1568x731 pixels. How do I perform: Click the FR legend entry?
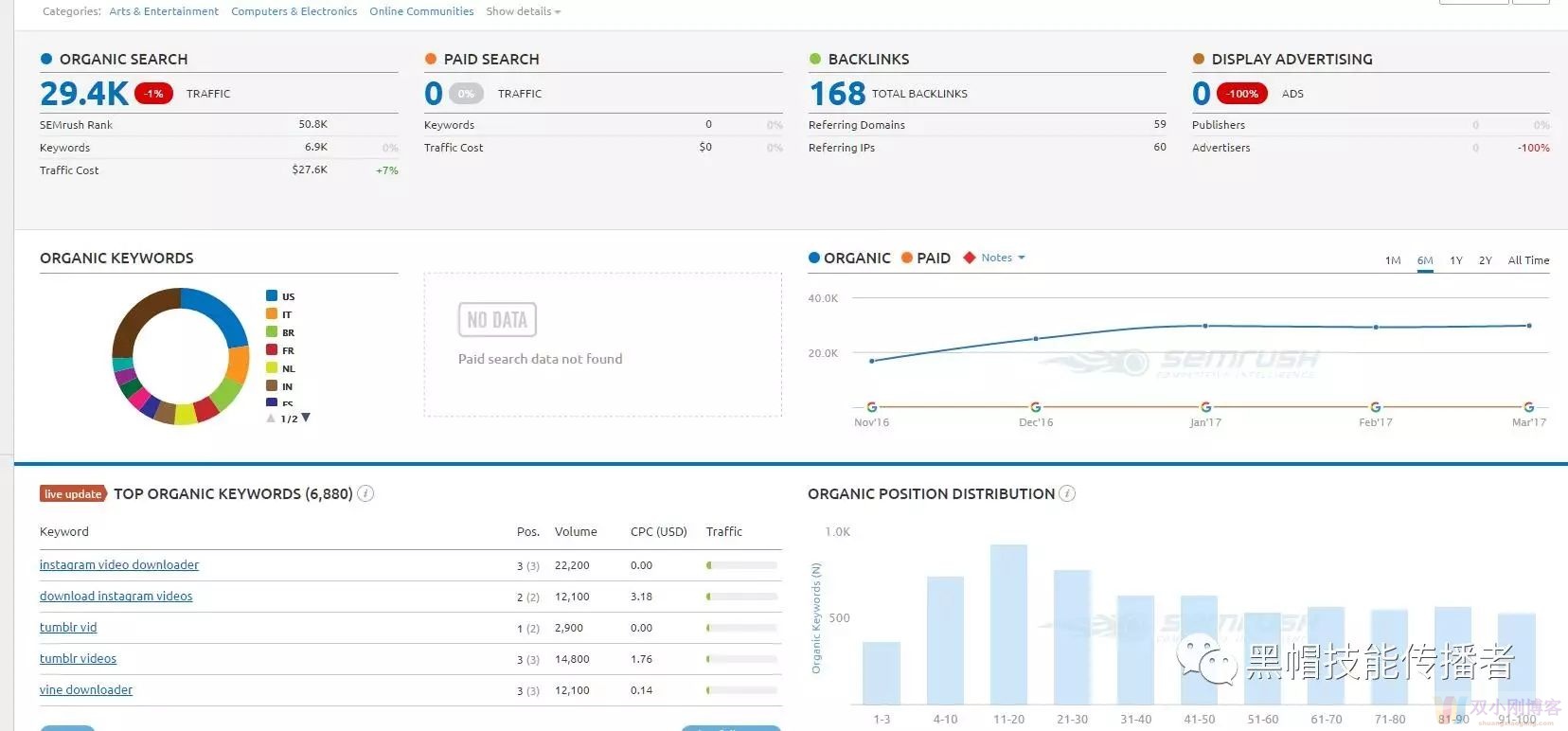pyautogui.click(x=281, y=350)
